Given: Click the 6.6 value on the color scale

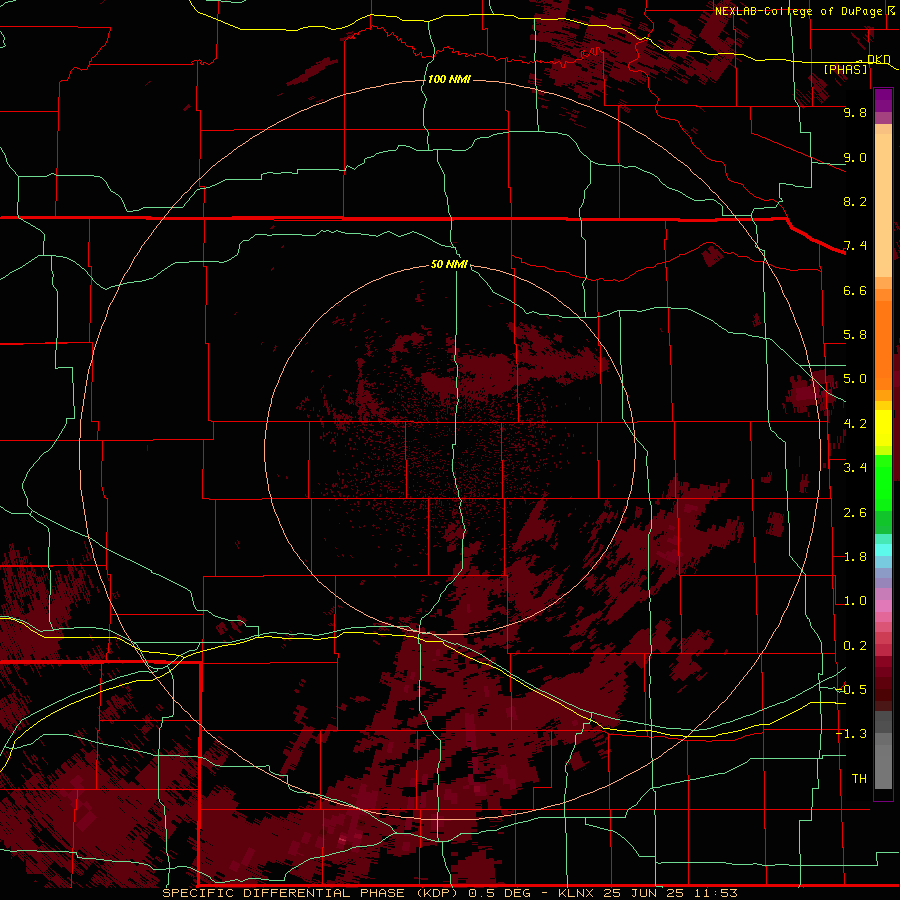Looking at the screenshot, I should [x=855, y=290].
